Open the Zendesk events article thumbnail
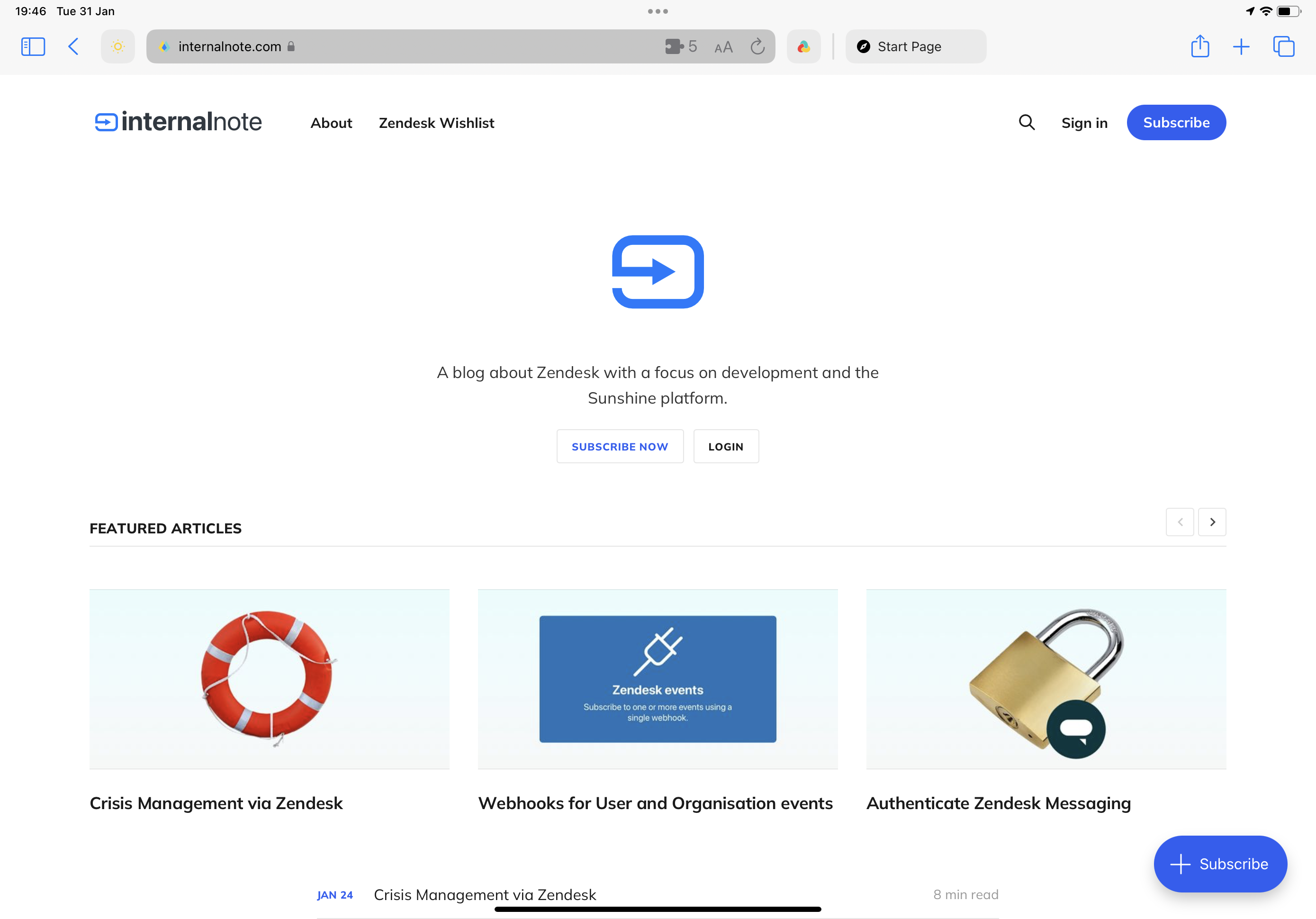The image size is (1316, 919). (658, 679)
